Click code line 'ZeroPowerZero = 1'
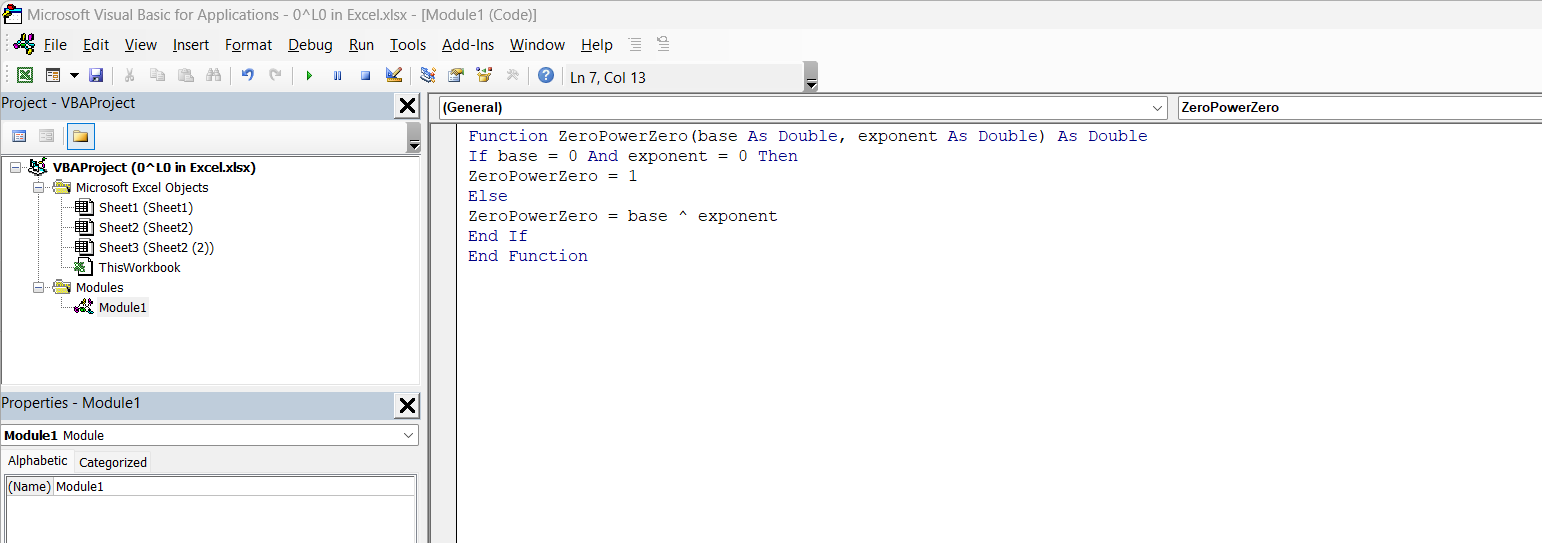This screenshot has height=543, width=1542. (552, 176)
